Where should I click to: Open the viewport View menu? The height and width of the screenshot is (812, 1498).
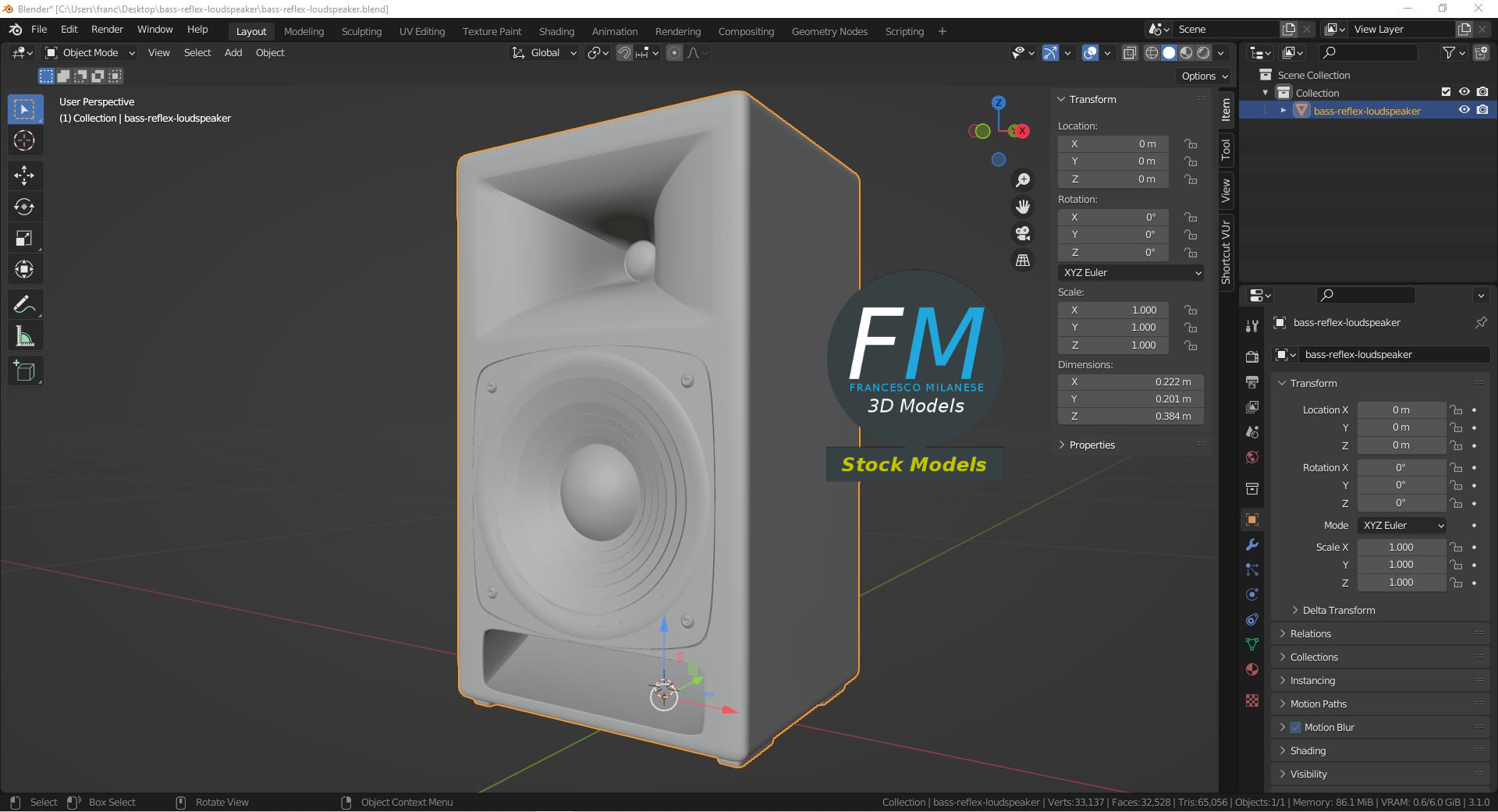158,53
